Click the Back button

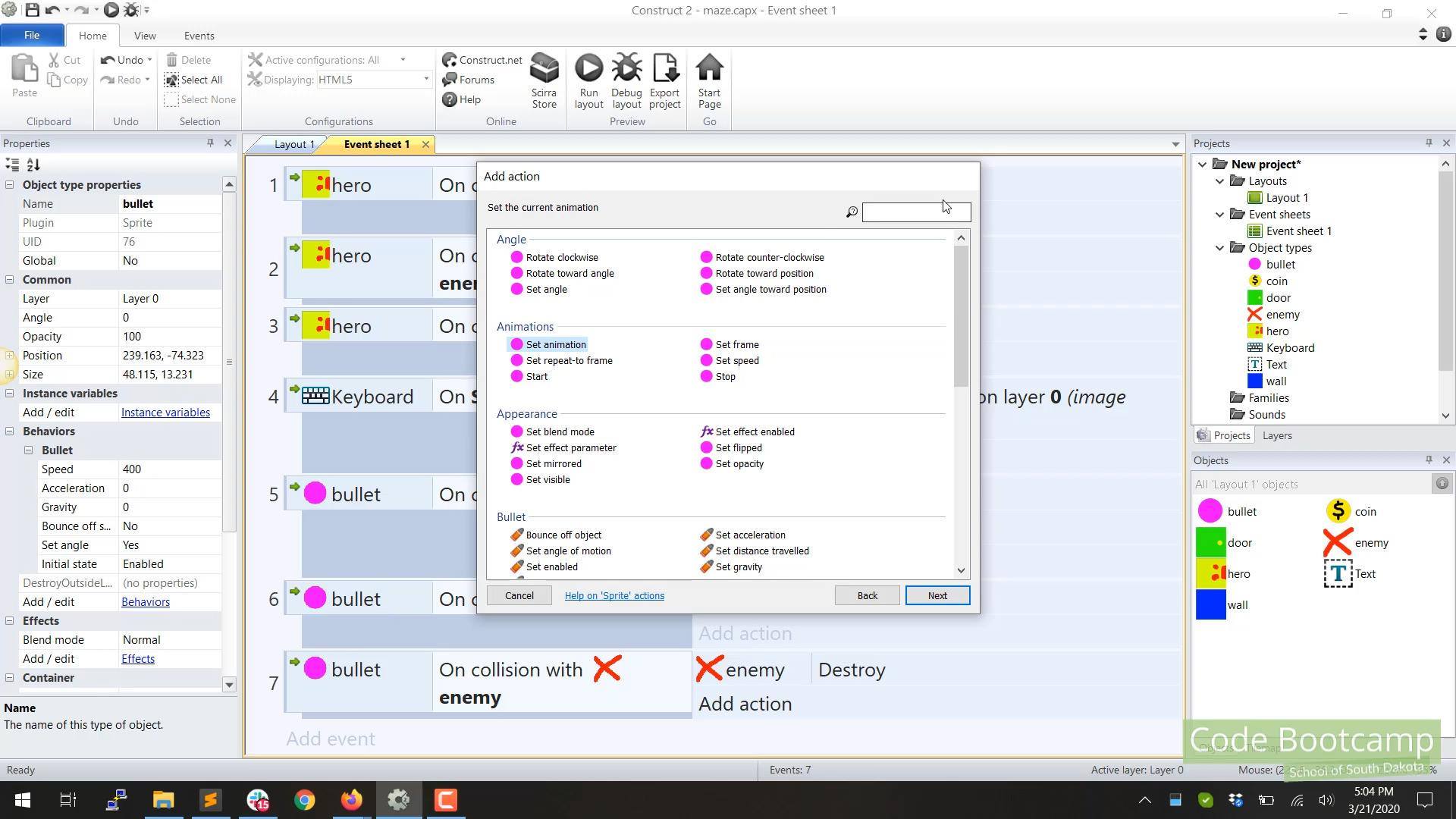pyautogui.click(x=867, y=595)
